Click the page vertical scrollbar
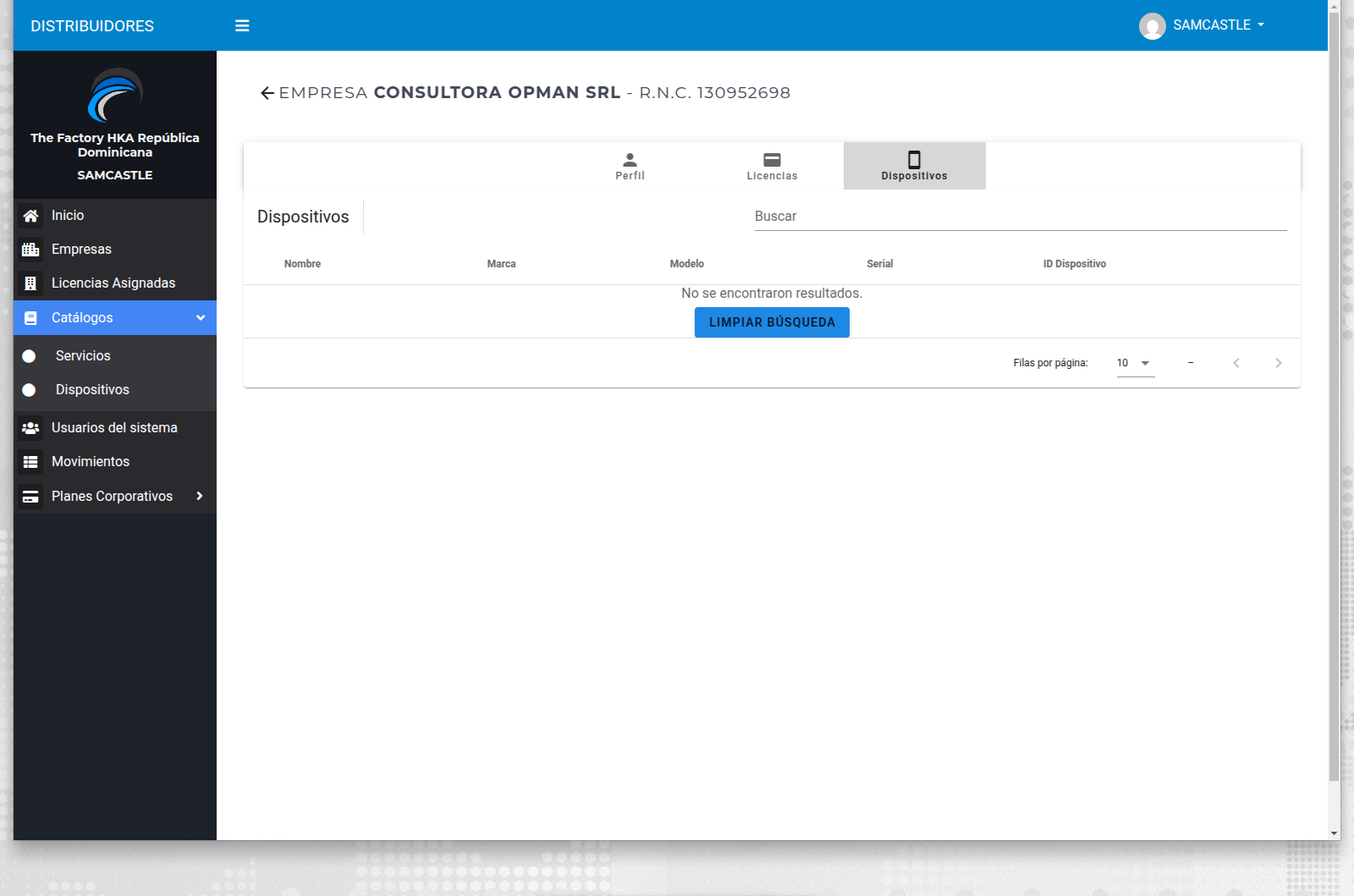1354x896 pixels. coord(1334,398)
